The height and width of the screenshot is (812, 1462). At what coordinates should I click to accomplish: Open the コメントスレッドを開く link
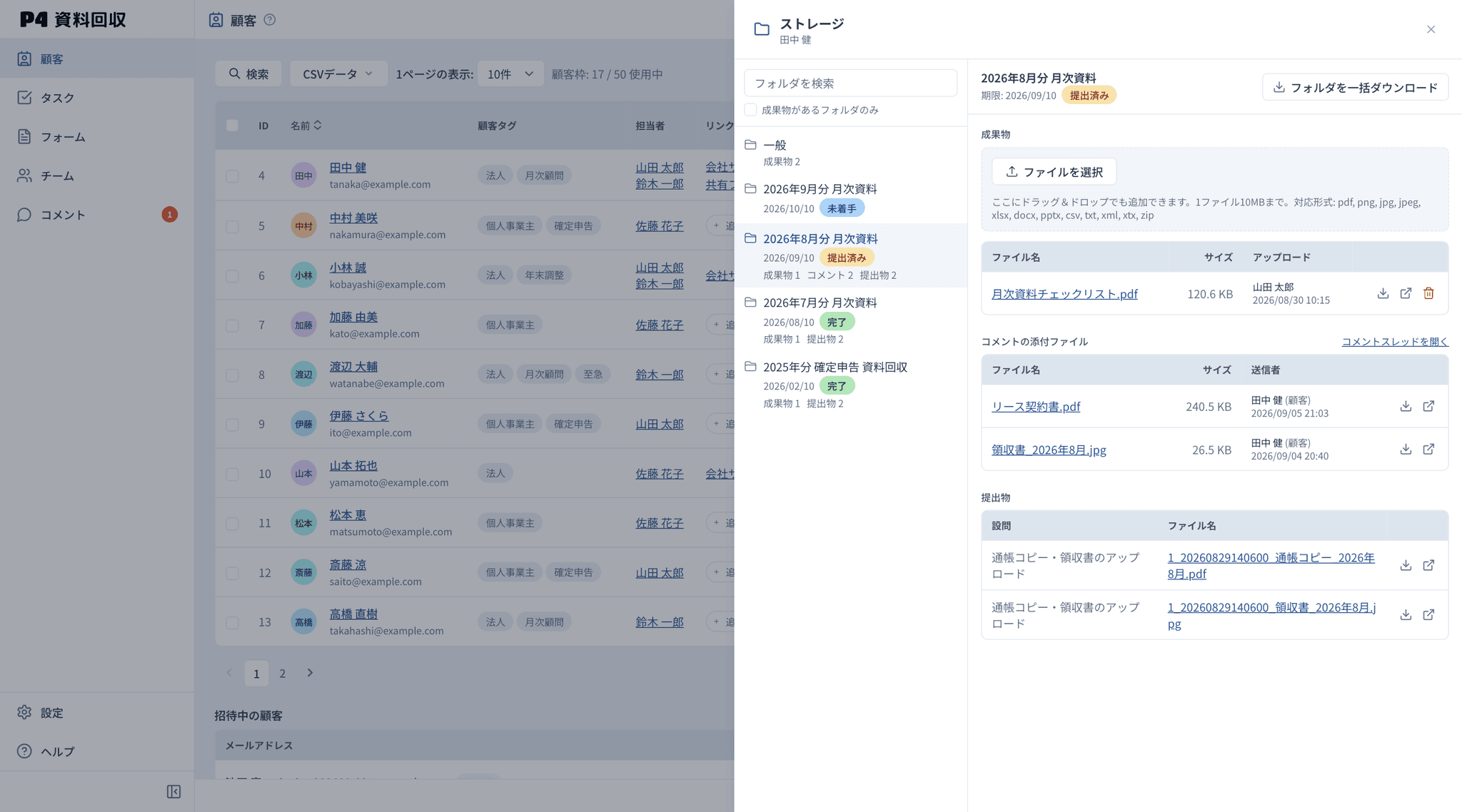[1395, 341]
